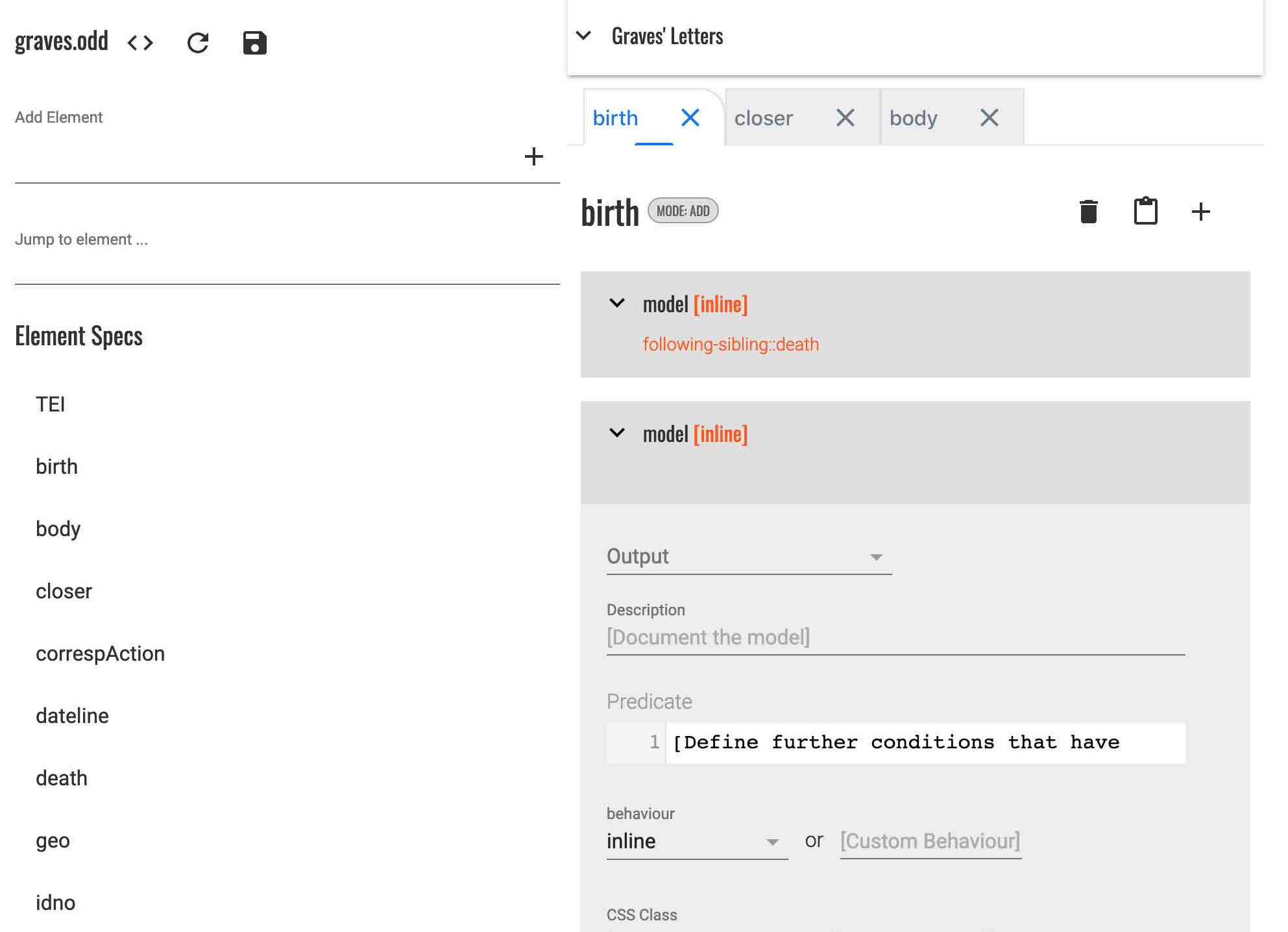Switch to the body tab
The height and width of the screenshot is (932, 1288).
coord(914,117)
